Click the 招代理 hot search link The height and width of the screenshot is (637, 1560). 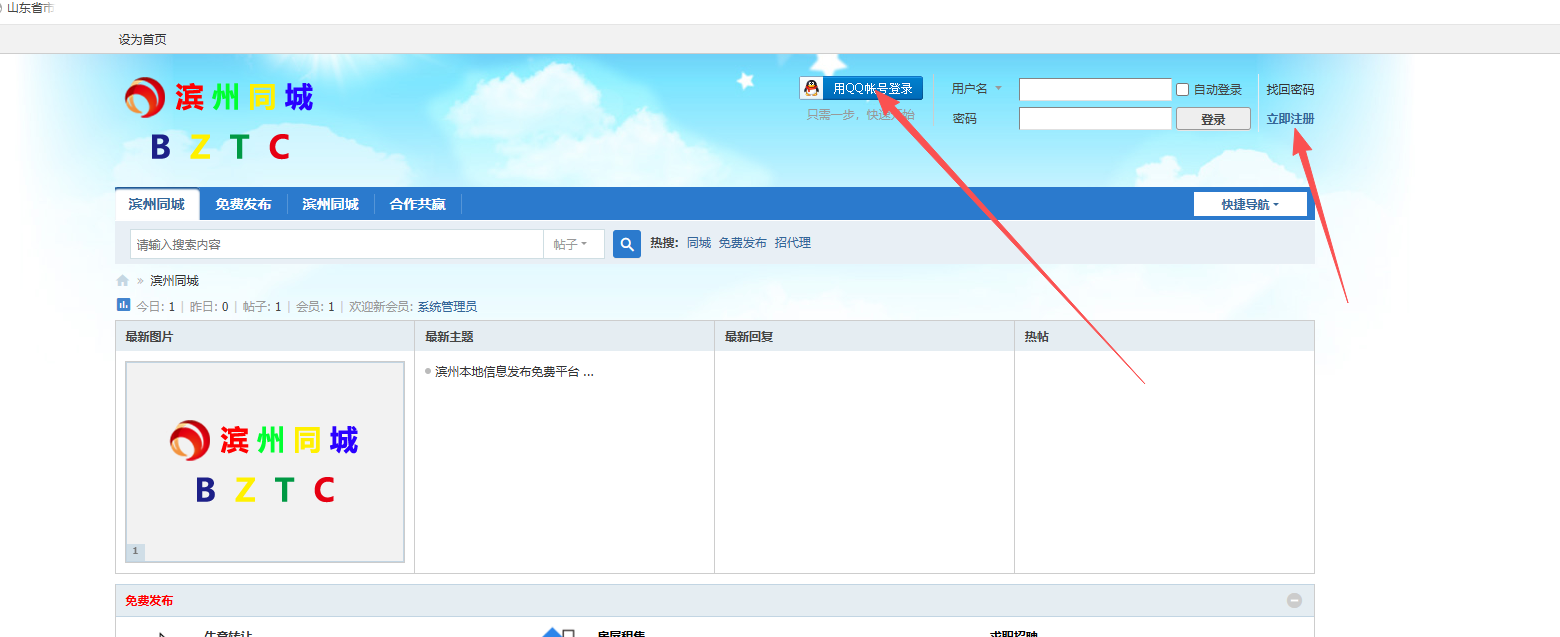click(792, 243)
